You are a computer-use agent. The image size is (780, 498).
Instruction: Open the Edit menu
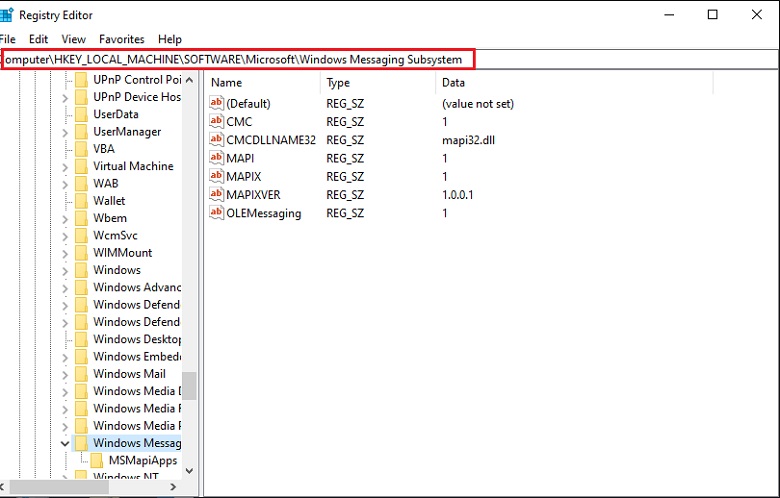pos(38,39)
